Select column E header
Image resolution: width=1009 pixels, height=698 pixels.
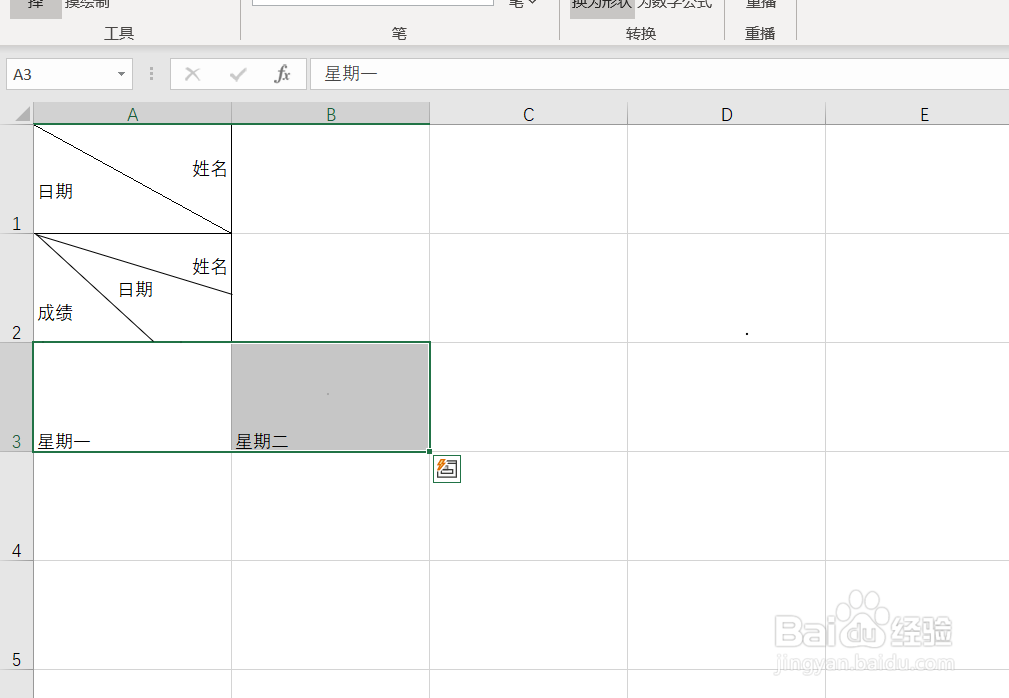click(x=918, y=114)
